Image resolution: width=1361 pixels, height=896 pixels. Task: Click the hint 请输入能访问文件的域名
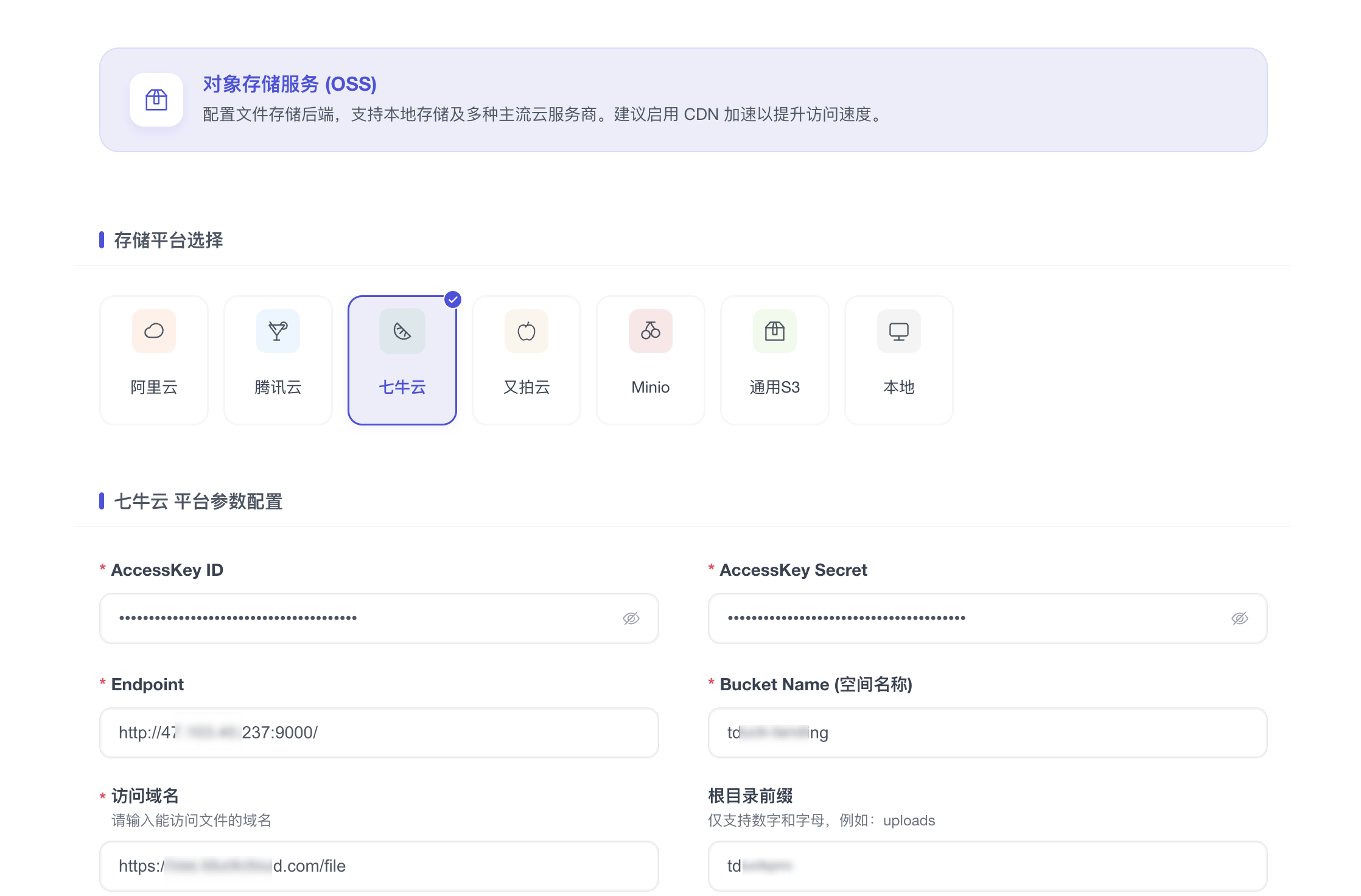click(191, 821)
